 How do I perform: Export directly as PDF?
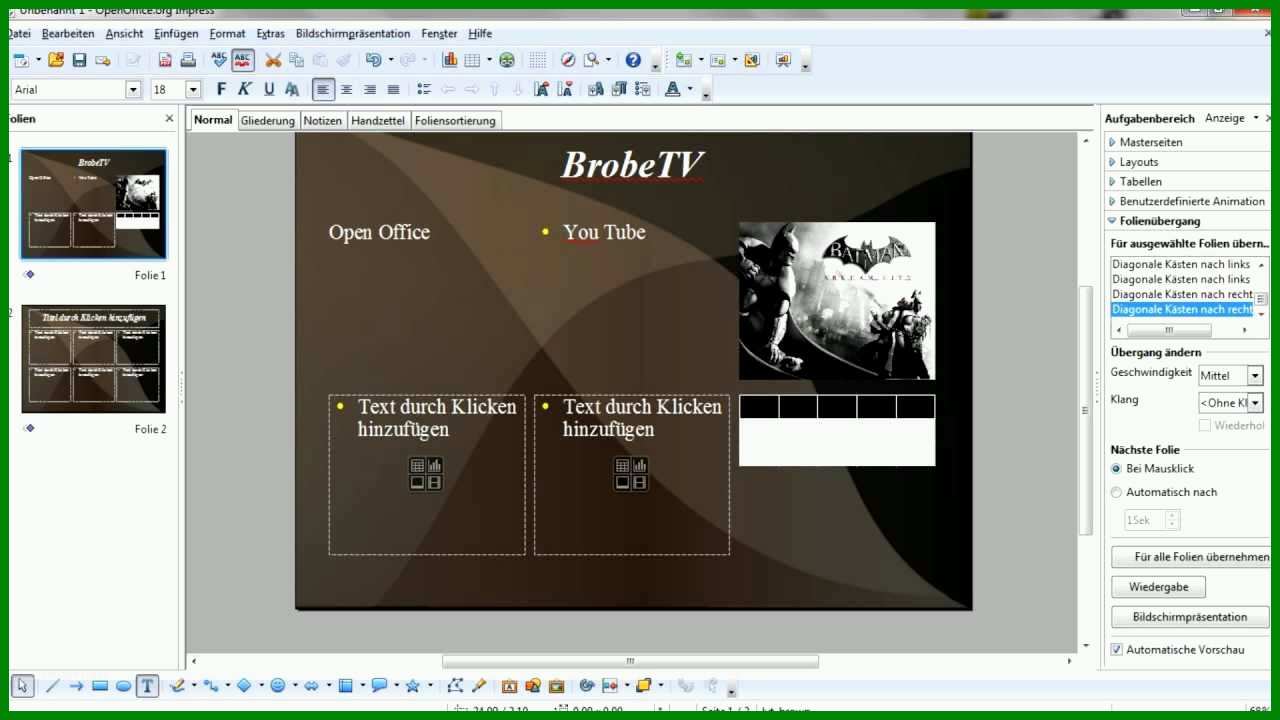coord(165,60)
